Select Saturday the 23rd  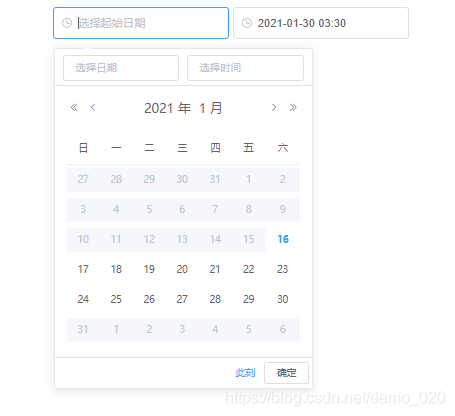click(283, 269)
